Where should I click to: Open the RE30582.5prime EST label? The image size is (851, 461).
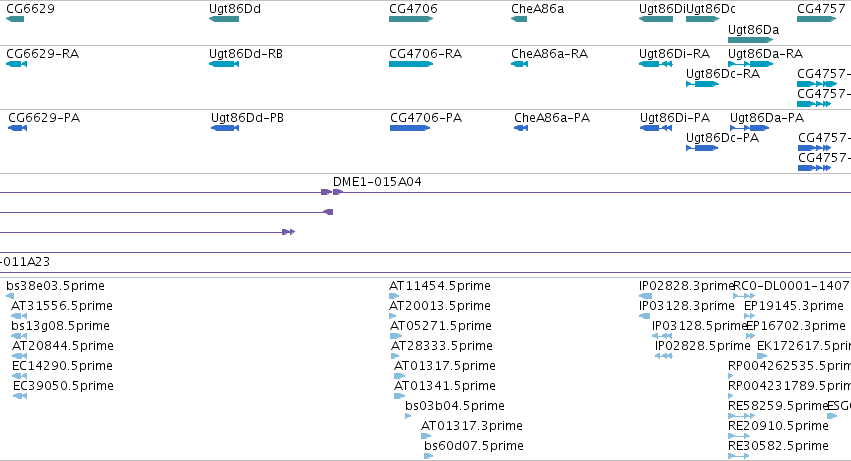[x=778, y=446]
